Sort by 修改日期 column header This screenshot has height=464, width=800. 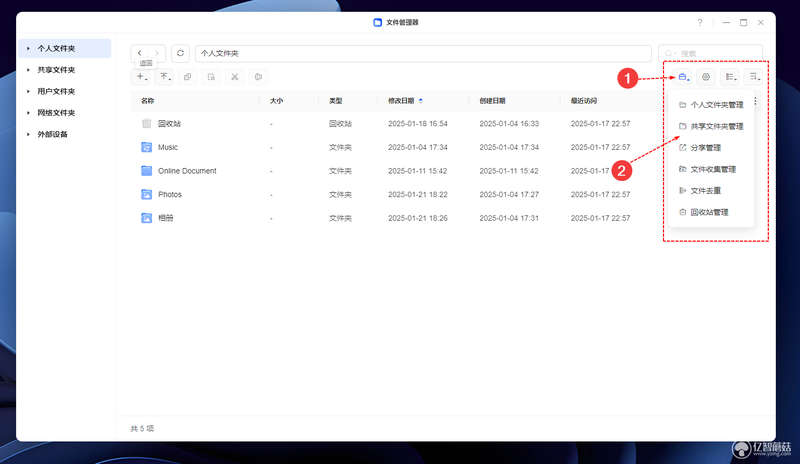coord(401,101)
